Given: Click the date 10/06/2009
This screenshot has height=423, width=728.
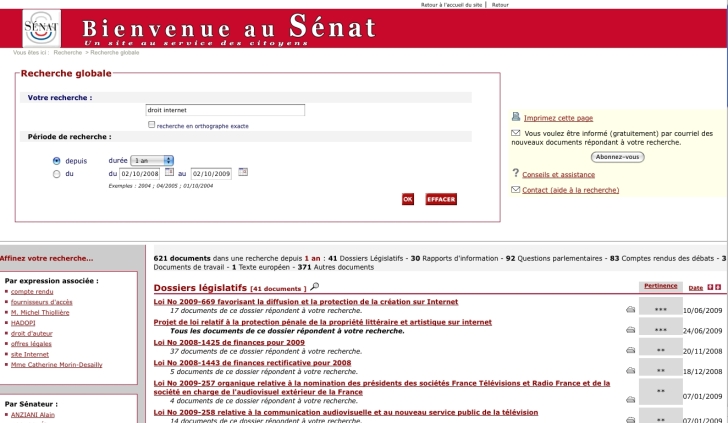Looking at the screenshot, I should 702,311.
